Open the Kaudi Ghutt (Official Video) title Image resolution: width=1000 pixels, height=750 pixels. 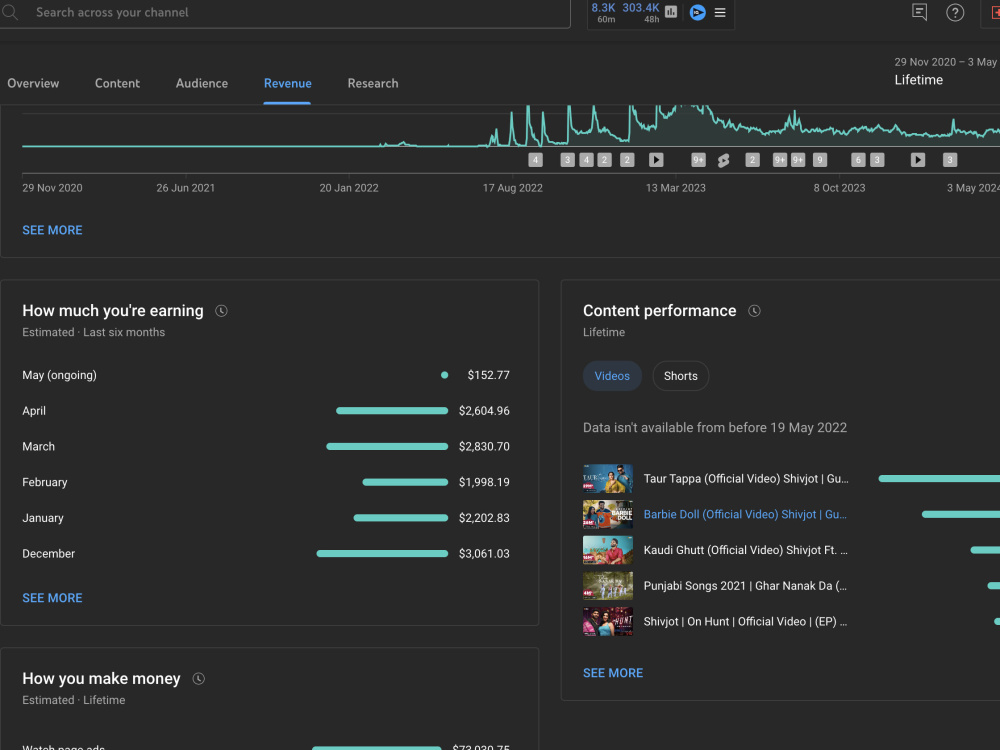pos(746,550)
